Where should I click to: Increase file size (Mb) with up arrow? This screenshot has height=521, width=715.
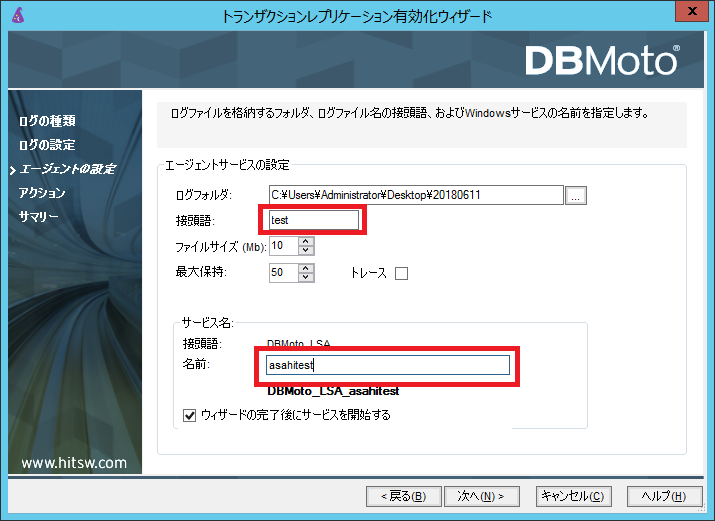[306, 241]
